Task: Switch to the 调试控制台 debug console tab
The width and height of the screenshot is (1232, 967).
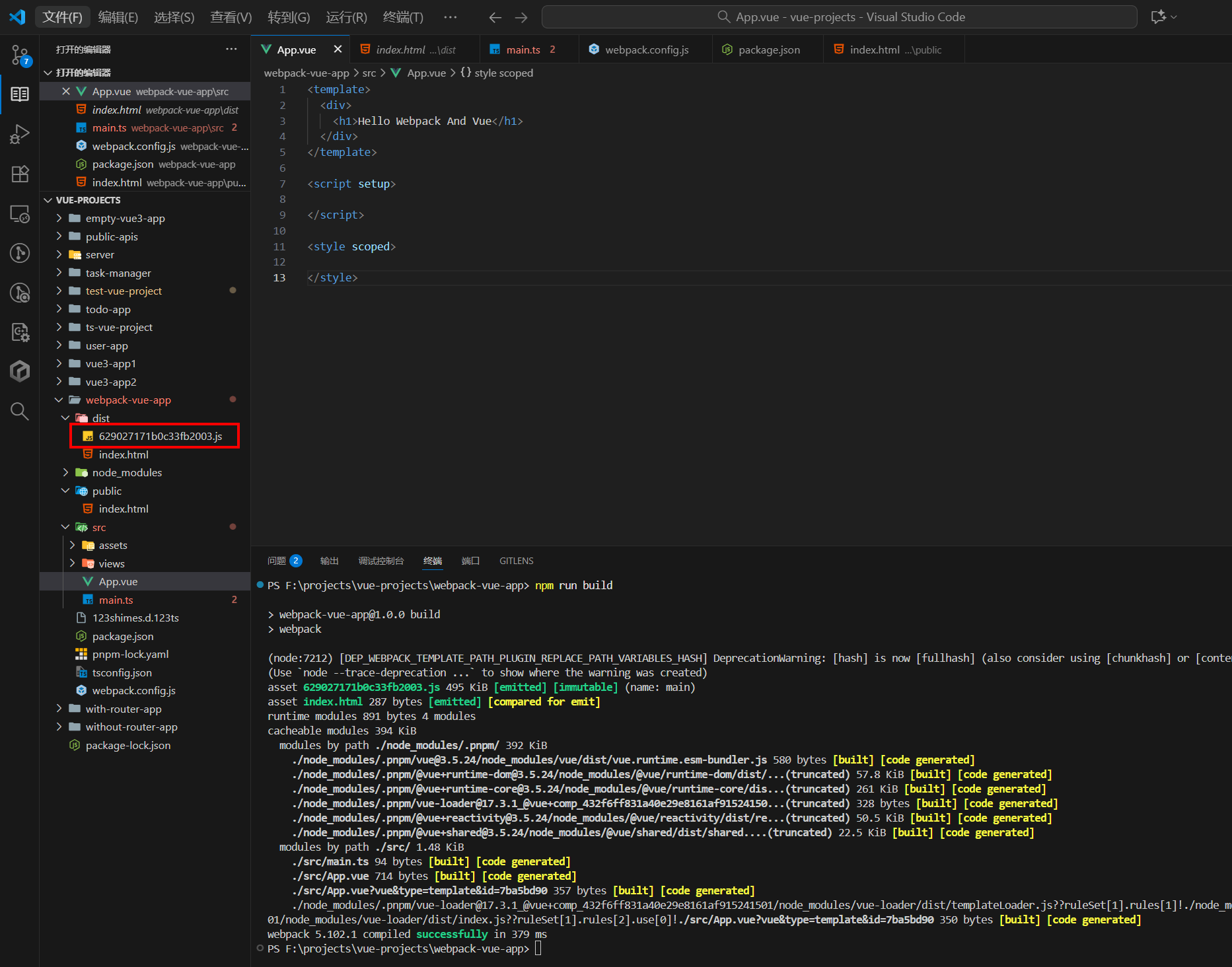Action: [x=380, y=561]
